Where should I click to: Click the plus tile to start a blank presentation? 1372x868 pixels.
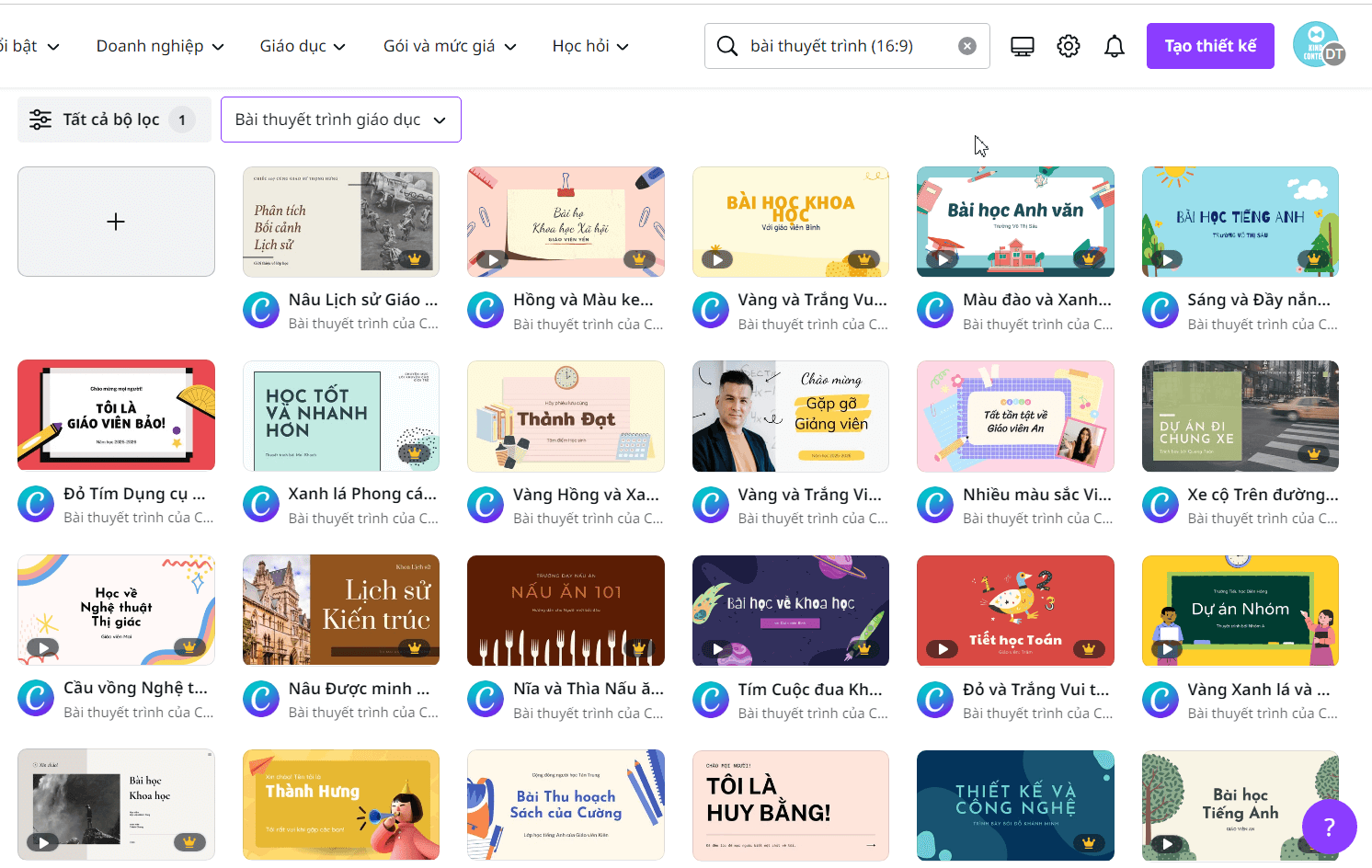(x=116, y=222)
